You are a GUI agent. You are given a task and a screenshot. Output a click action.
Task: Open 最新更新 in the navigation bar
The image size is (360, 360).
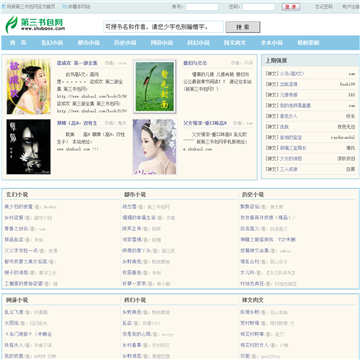click(x=308, y=43)
